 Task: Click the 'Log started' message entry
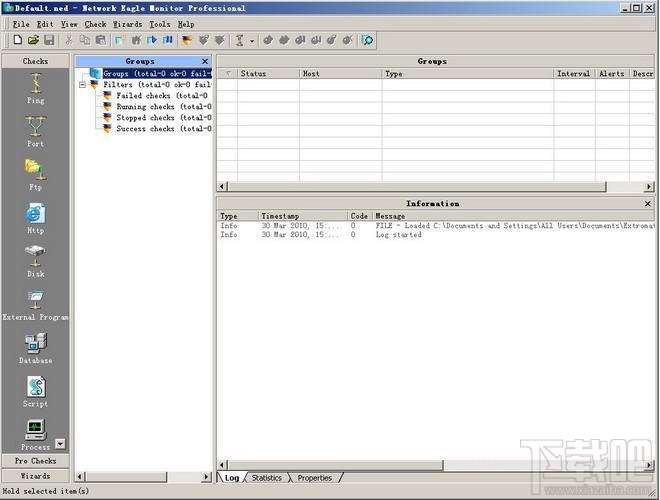tap(399, 235)
